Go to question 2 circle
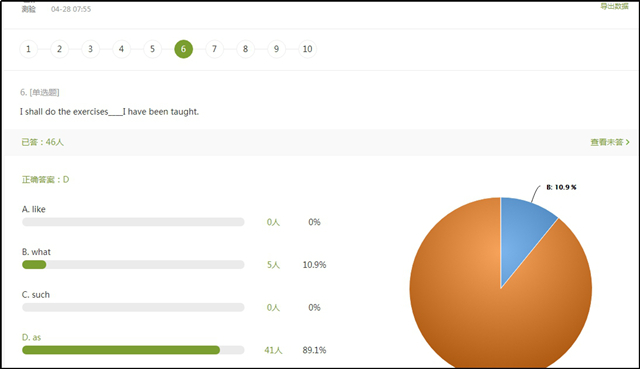This screenshot has height=369, width=640. 59,49
